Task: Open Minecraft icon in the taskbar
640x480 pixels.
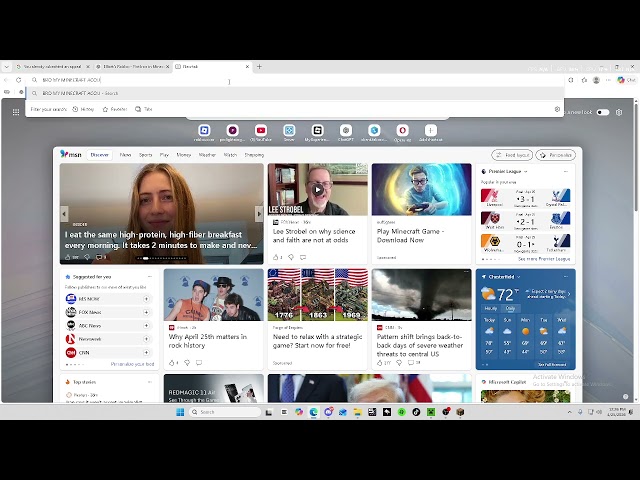Action: (431, 412)
